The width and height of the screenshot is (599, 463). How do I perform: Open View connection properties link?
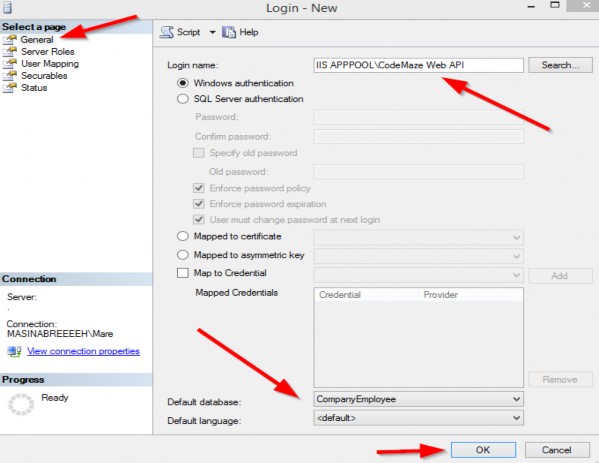pyautogui.click(x=83, y=351)
